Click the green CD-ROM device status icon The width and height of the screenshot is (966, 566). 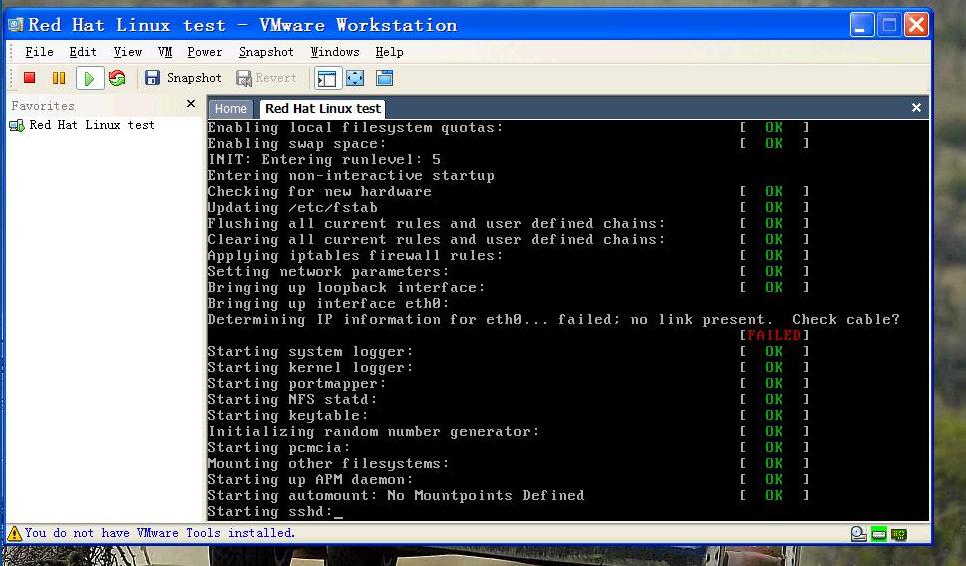(x=879, y=534)
